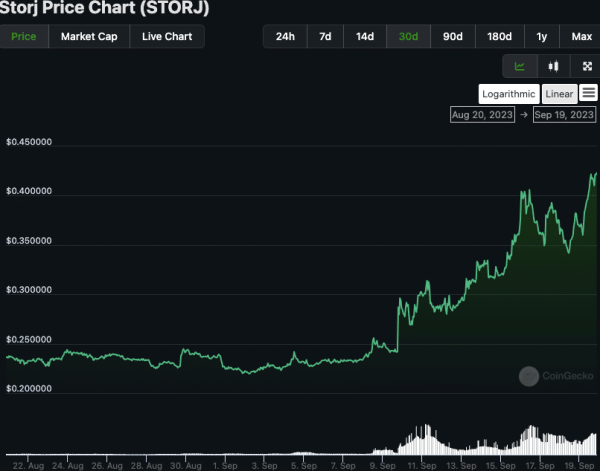Image resolution: width=600 pixels, height=471 pixels.
Task: Show the 90d price range
Action: [452, 37]
